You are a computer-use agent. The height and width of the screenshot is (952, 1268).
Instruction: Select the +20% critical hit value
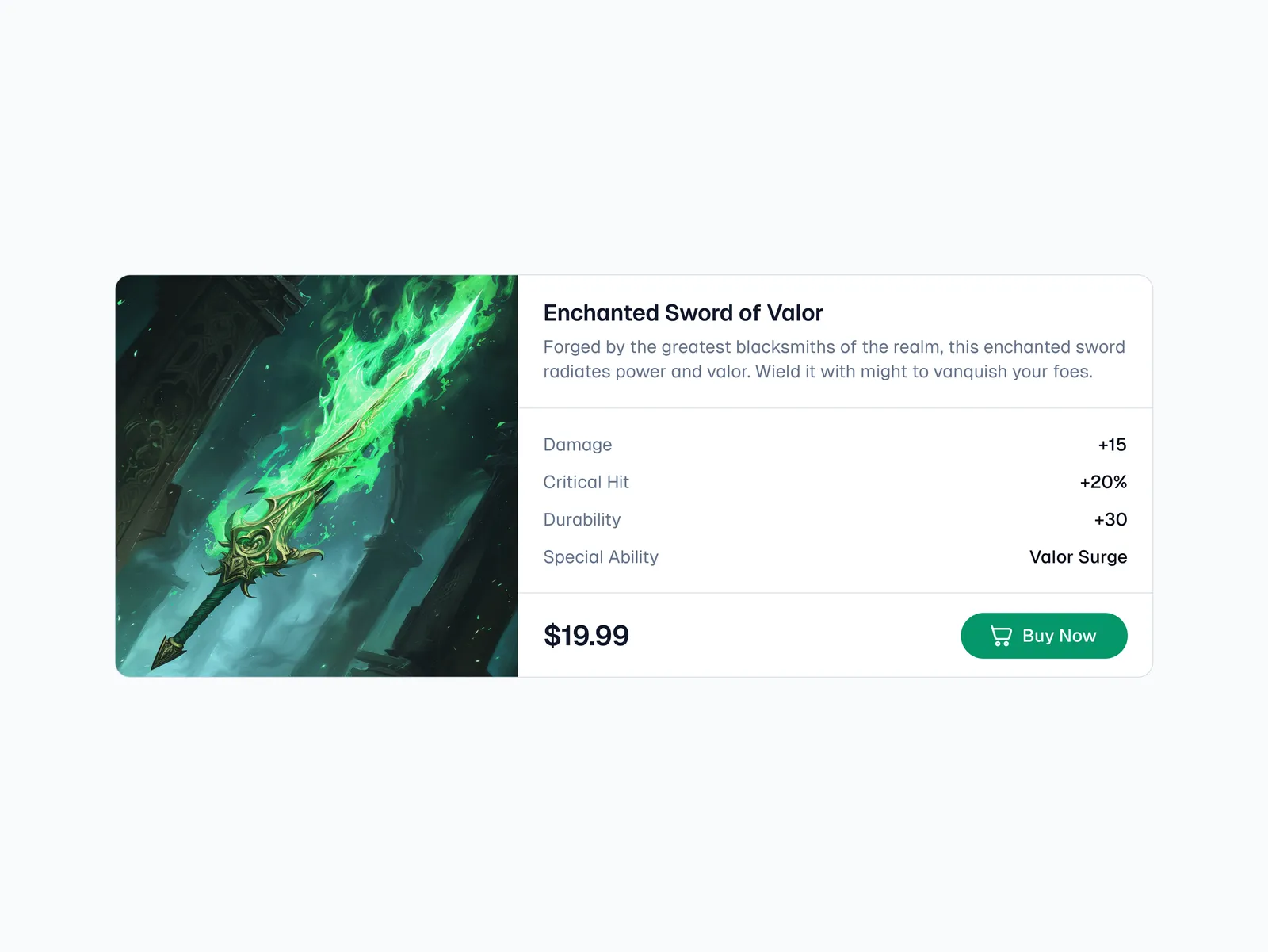[x=1103, y=482]
